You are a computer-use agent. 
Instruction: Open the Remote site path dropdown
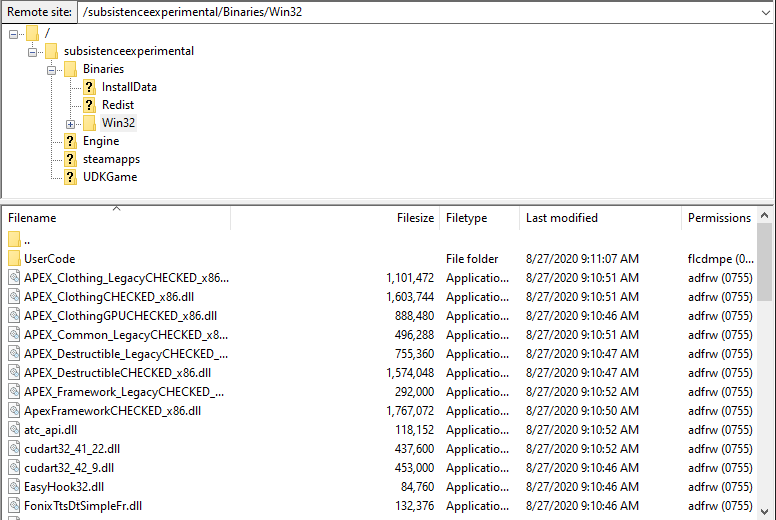click(765, 12)
